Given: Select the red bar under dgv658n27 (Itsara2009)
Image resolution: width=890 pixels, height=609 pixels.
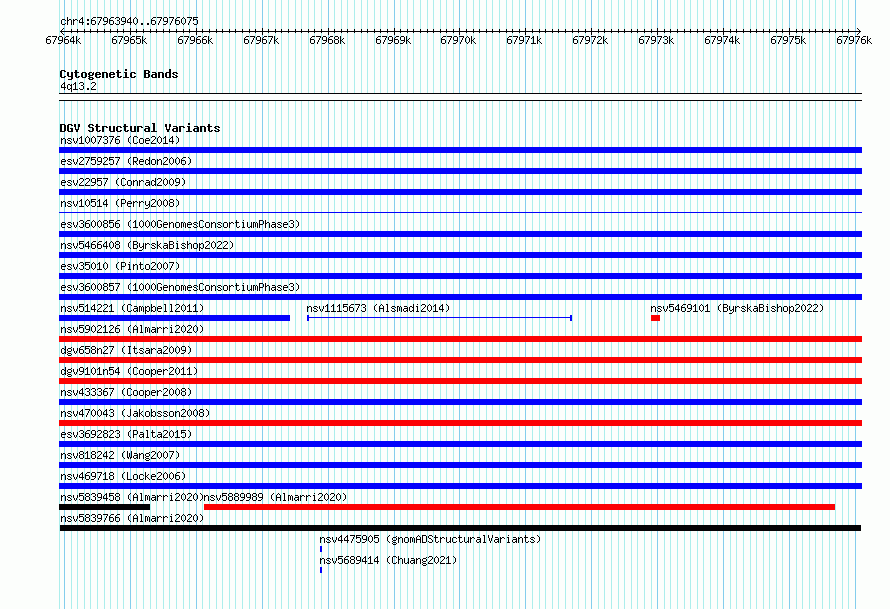Looking at the screenshot, I should point(460,360).
